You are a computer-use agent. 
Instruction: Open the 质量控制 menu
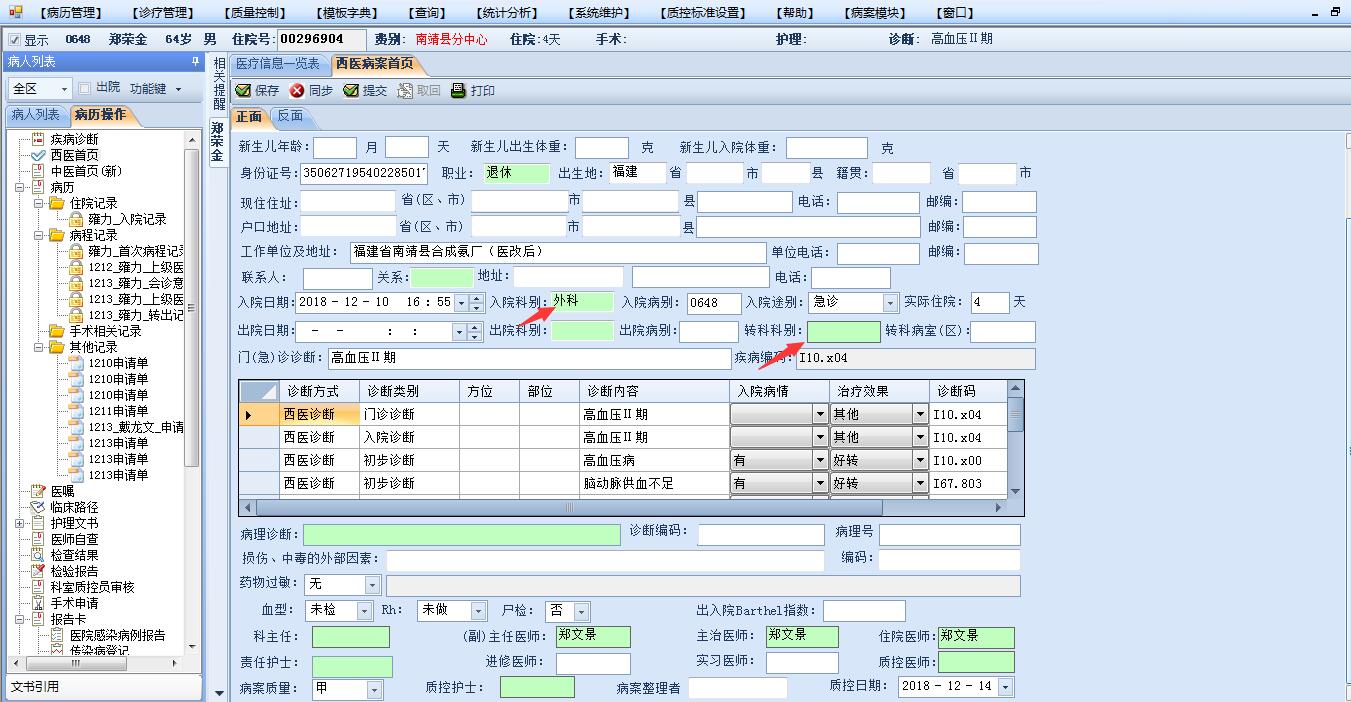coord(255,13)
